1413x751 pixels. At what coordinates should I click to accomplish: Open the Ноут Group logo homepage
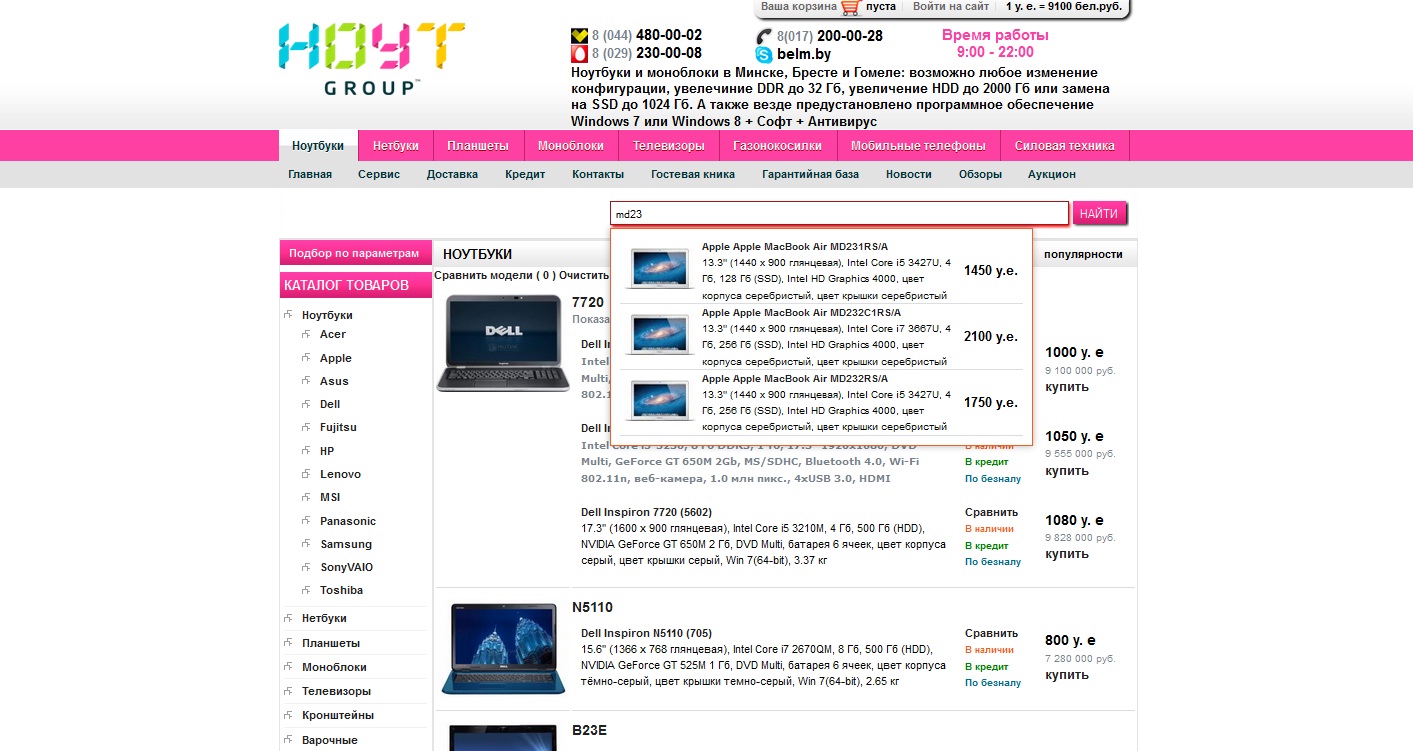(371, 59)
